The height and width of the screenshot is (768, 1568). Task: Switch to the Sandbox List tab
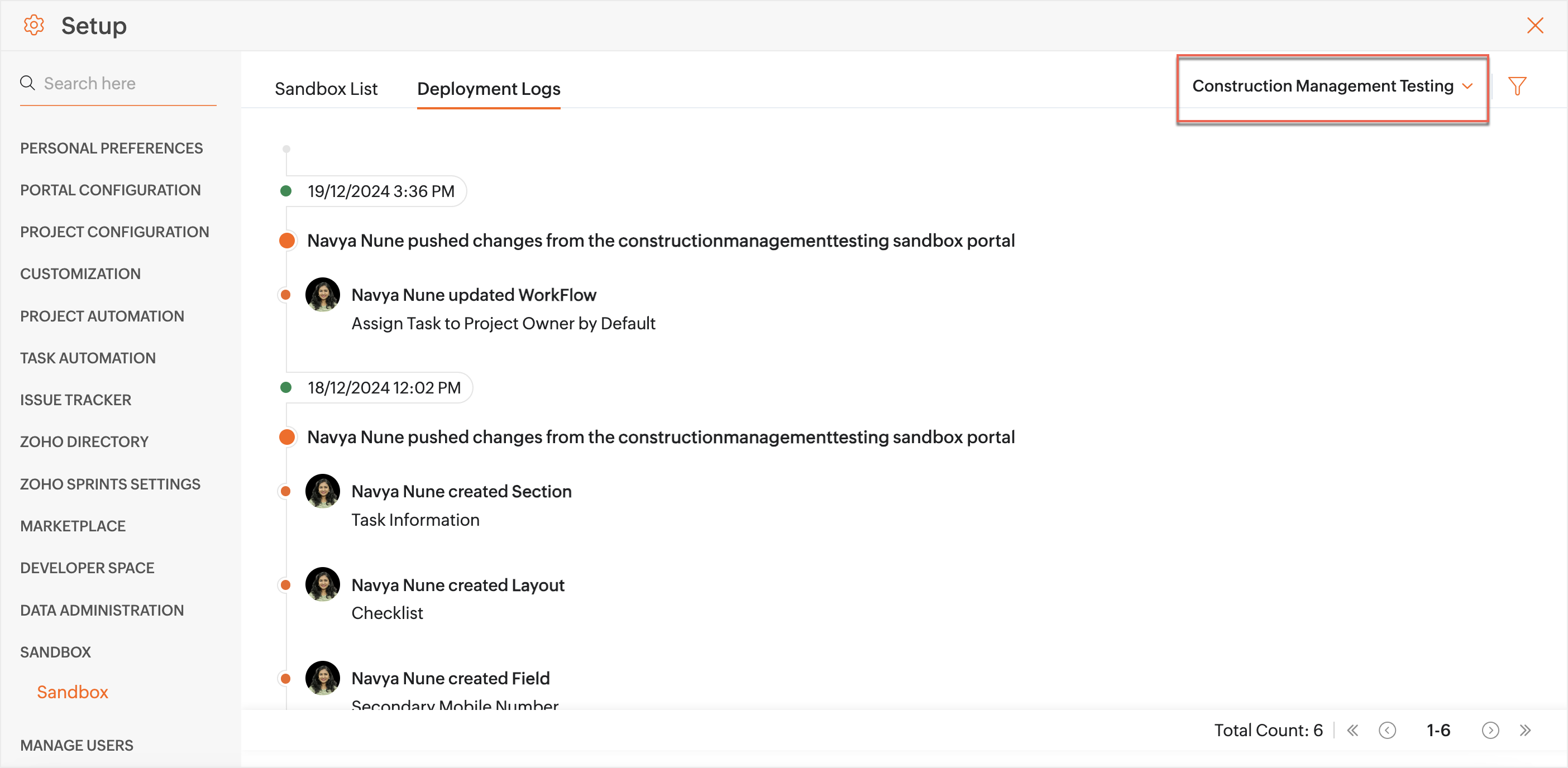tap(326, 89)
